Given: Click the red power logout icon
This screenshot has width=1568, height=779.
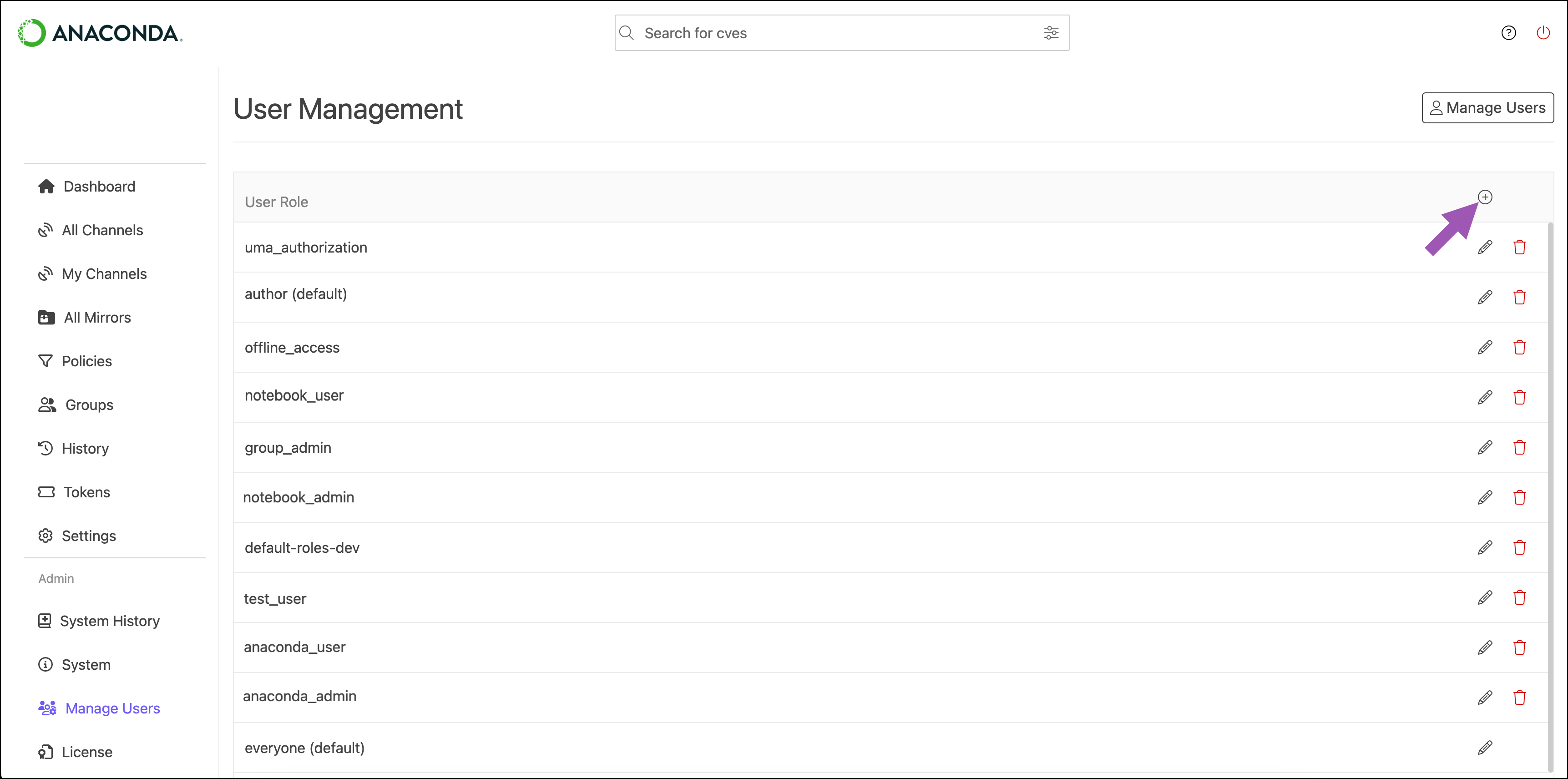Looking at the screenshot, I should coord(1543,33).
